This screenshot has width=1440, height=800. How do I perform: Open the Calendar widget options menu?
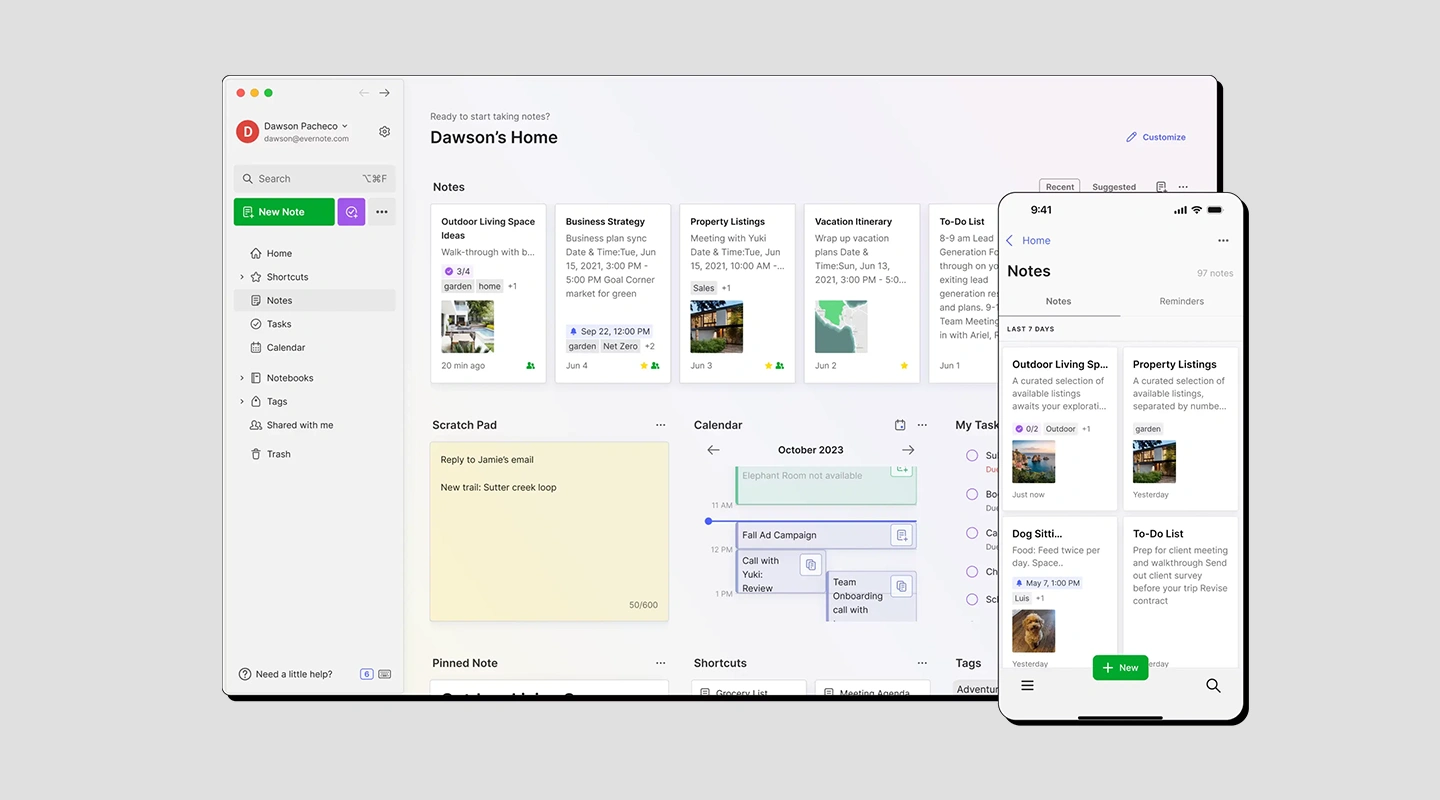pyautogui.click(x=922, y=425)
